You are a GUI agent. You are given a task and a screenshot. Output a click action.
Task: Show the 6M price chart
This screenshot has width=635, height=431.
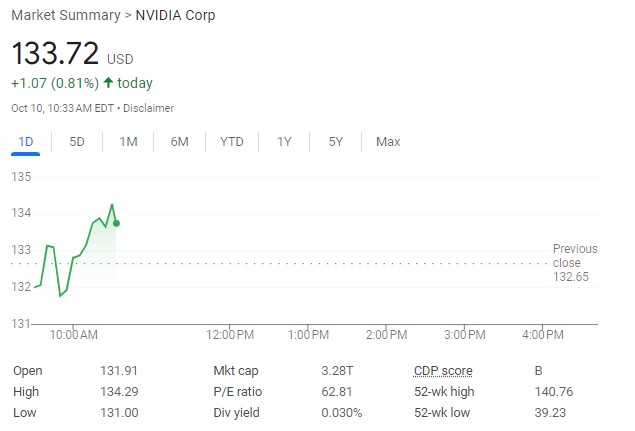point(180,142)
